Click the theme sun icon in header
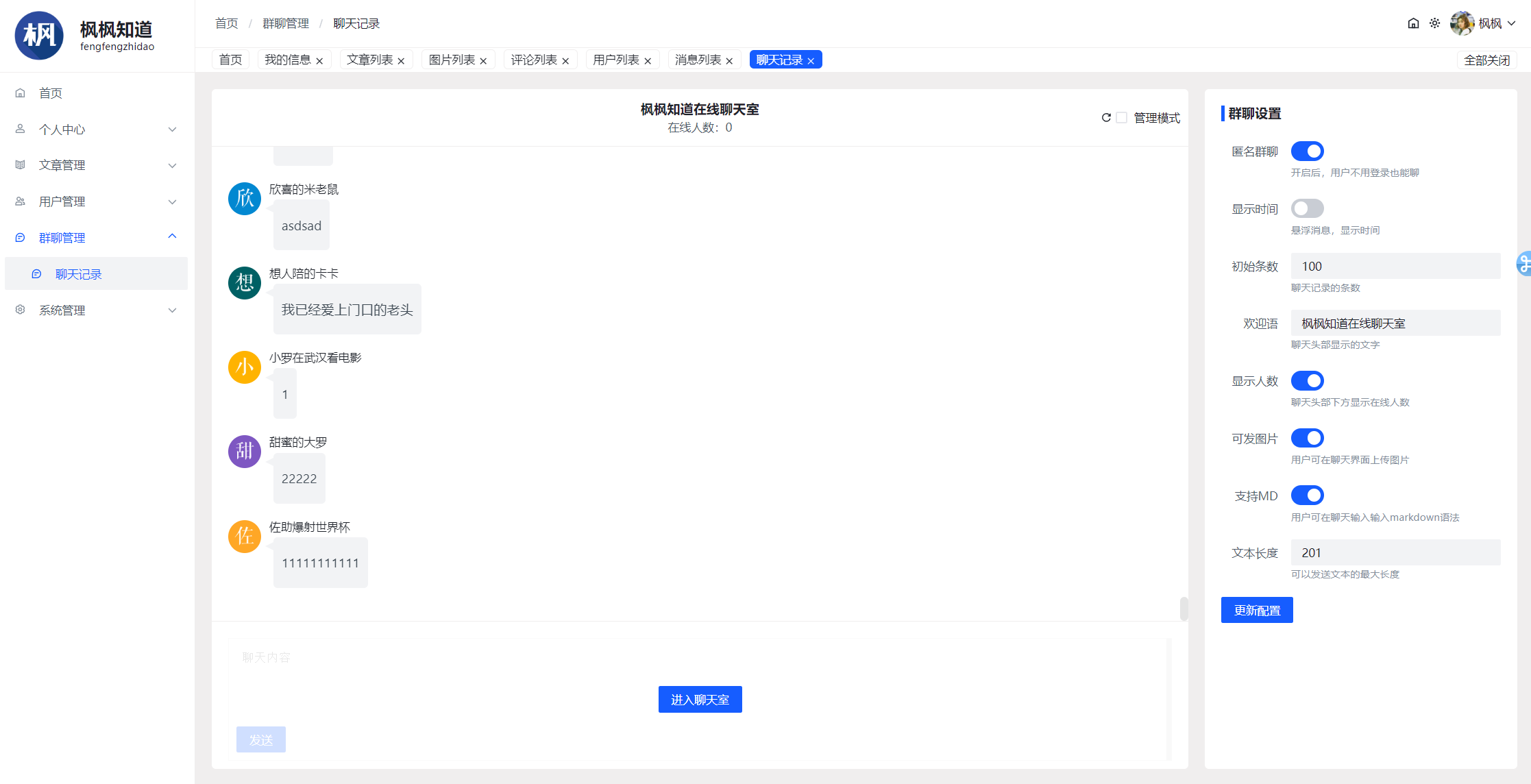Viewport: 1531px width, 784px height. pyautogui.click(x=1434, y=23)
